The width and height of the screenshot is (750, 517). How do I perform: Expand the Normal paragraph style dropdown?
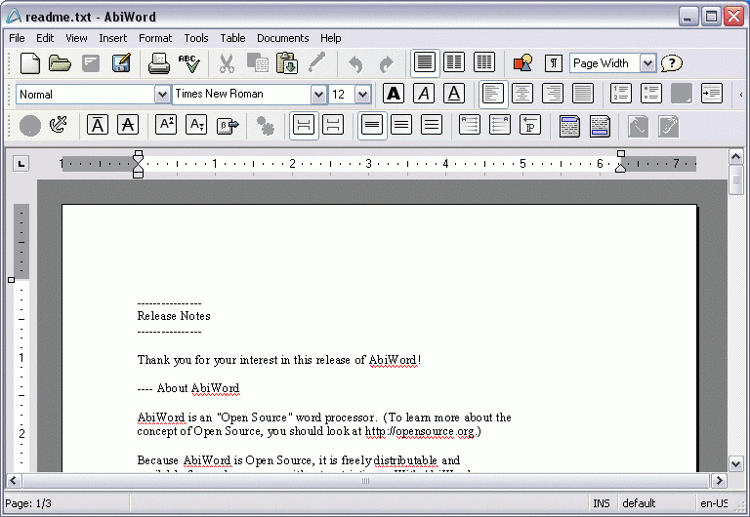click(x=162, y=94)
